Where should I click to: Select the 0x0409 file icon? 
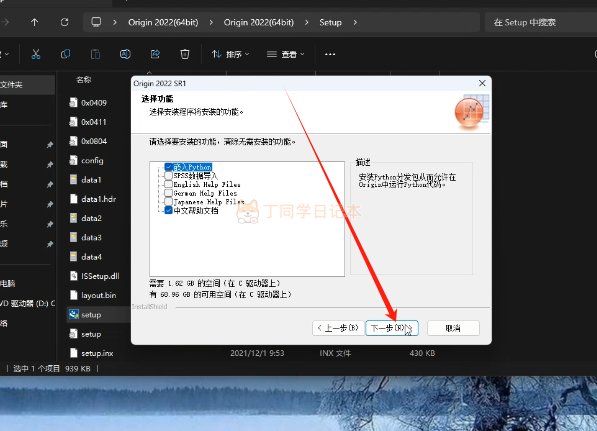click(73, 102)
